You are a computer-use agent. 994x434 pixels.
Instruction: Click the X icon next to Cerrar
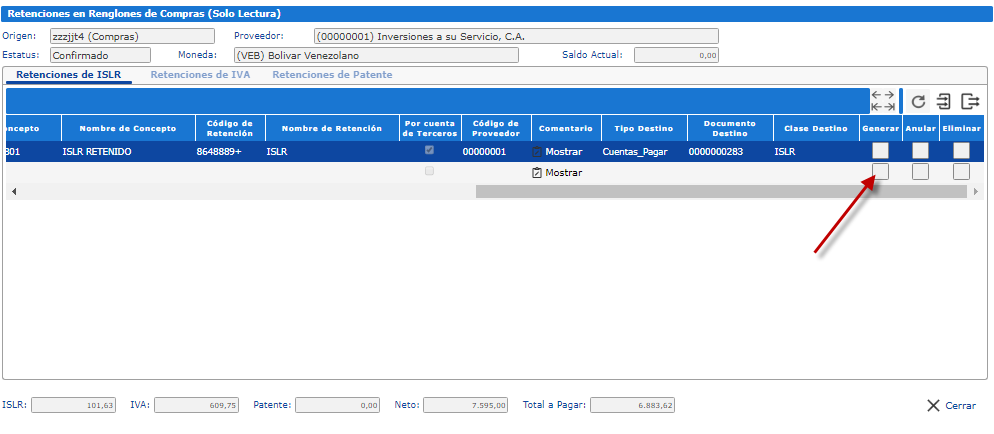tap(933, 405)
